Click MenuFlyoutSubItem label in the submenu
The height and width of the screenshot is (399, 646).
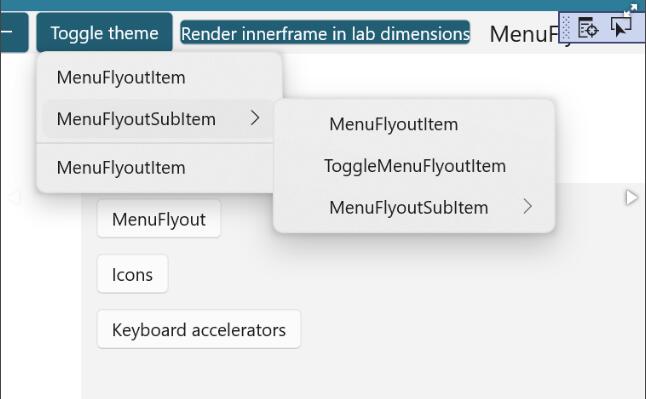tap(409, 207)
